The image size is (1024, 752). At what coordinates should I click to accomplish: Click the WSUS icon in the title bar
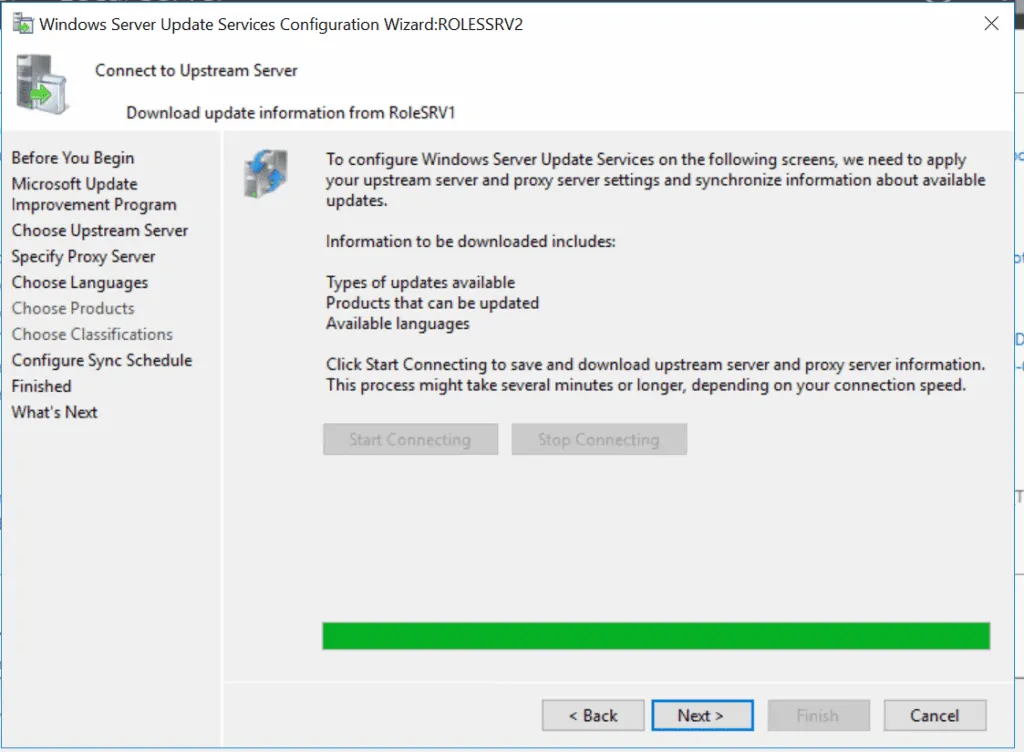22,23
